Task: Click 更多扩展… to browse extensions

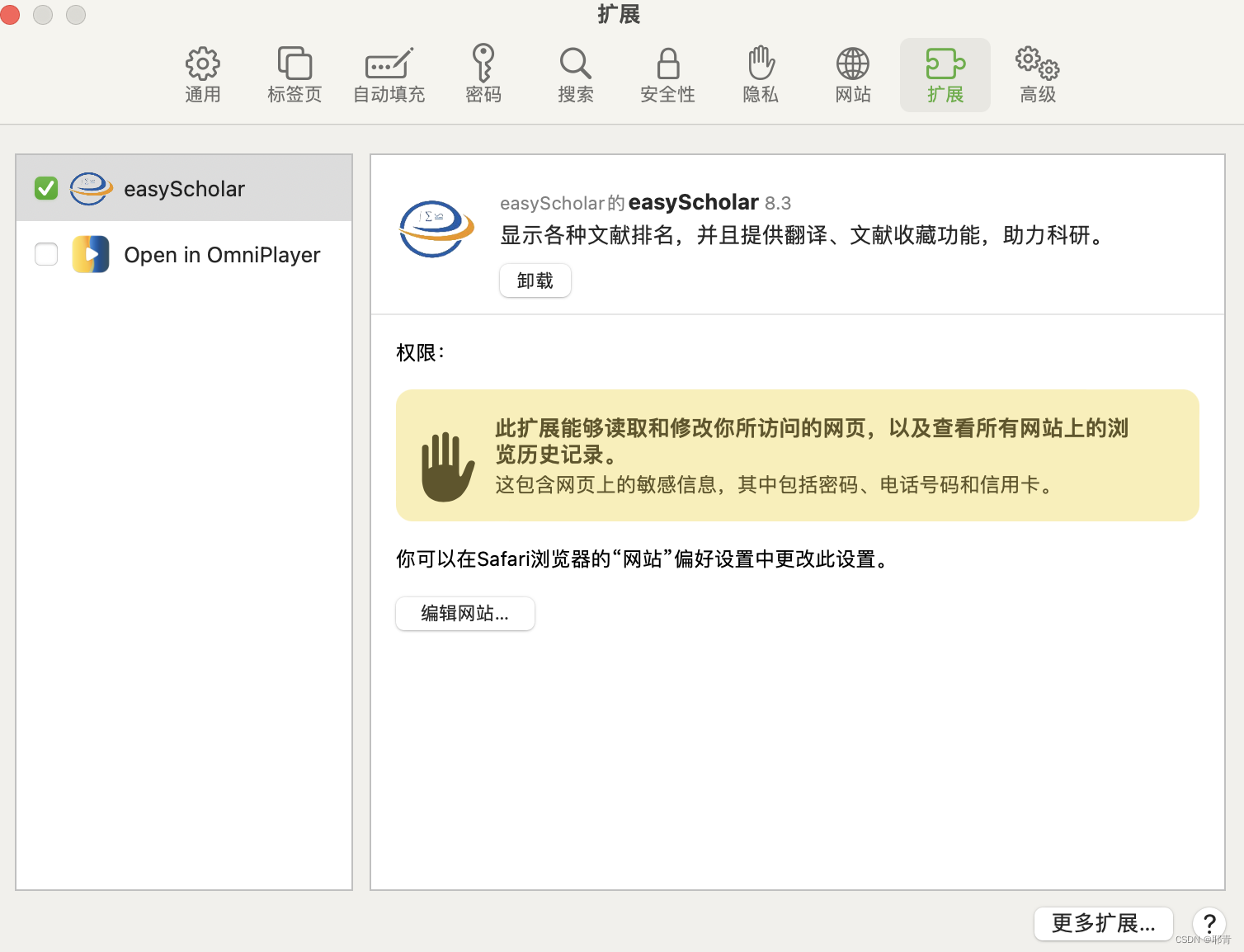Action: point(1103,924)
